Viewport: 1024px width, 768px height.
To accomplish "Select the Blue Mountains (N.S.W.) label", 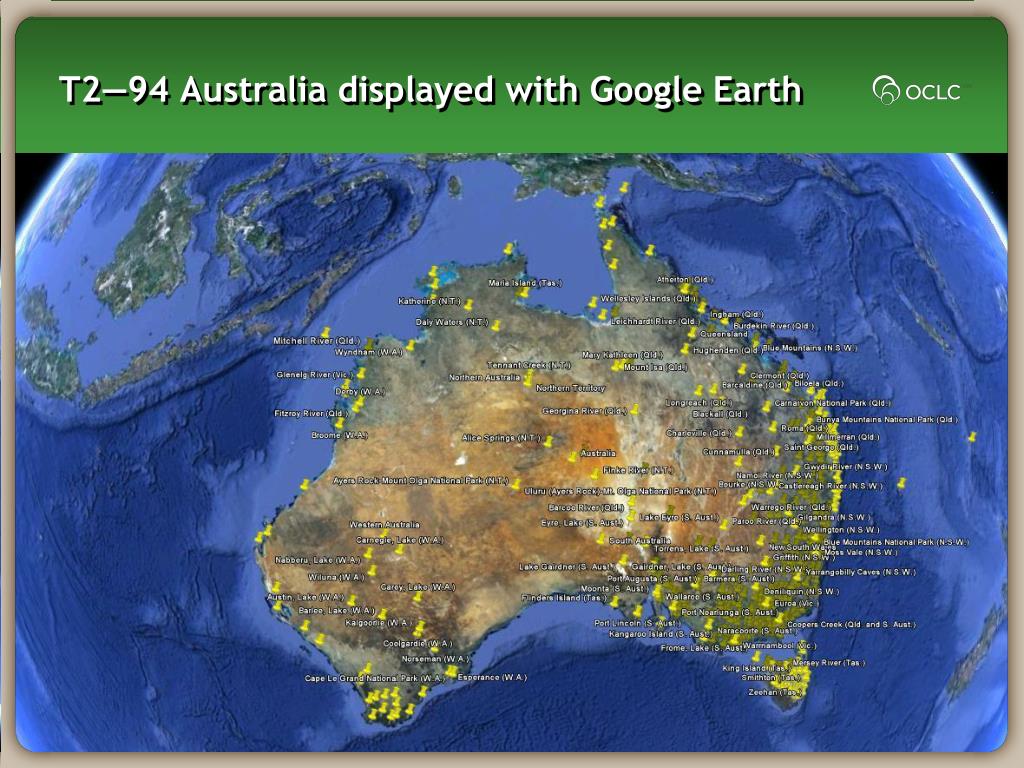I will [x=810, y=348].
